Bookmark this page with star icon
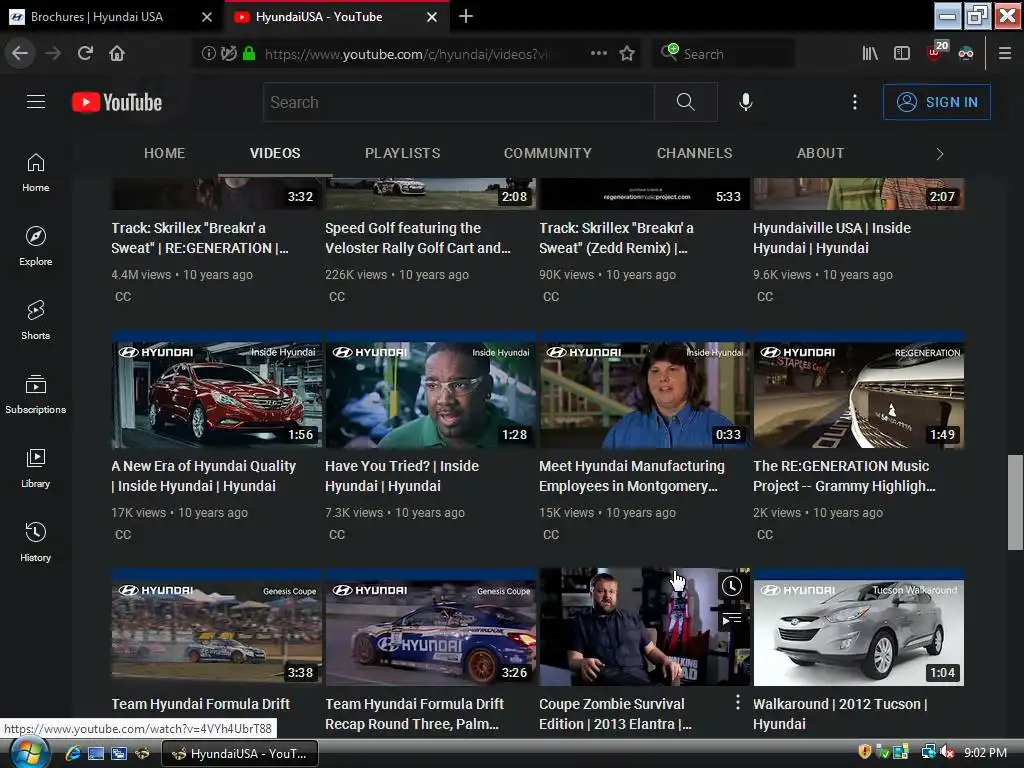The image size is (1024, 768). [x=627, y=54]
